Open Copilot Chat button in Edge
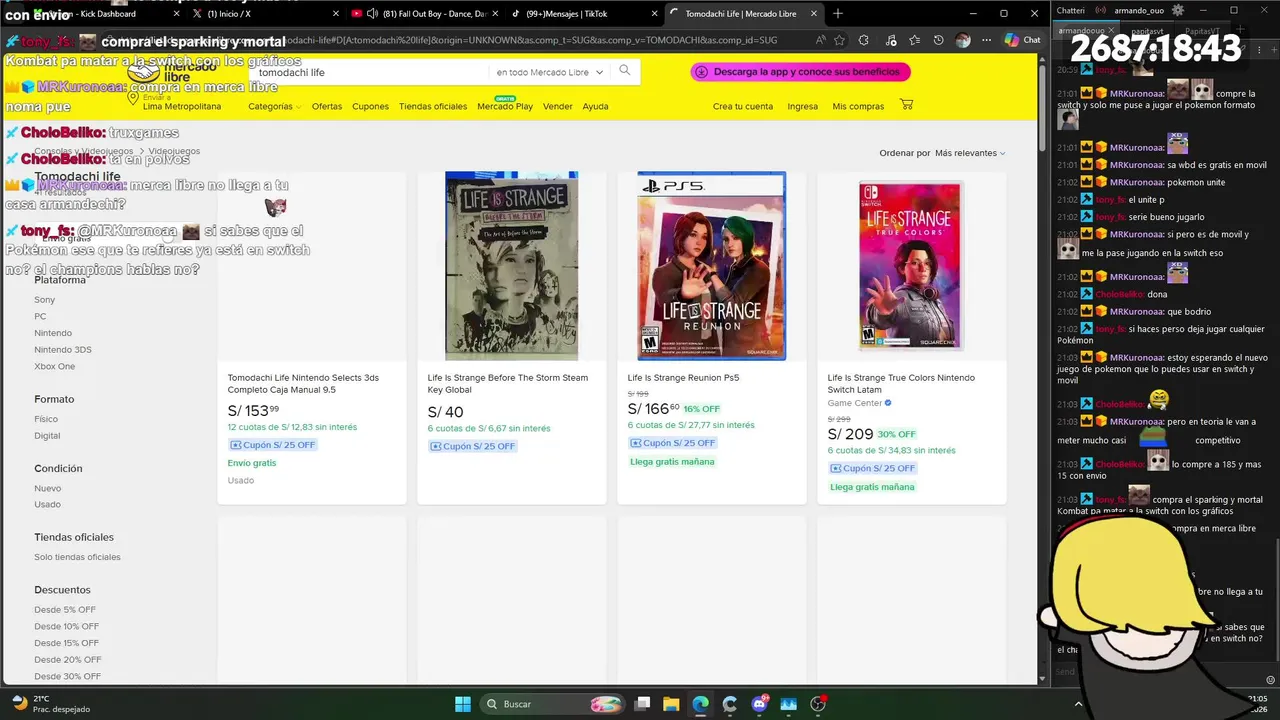The width and height of the screenshot is (1280, 720). click(1023, 40)
